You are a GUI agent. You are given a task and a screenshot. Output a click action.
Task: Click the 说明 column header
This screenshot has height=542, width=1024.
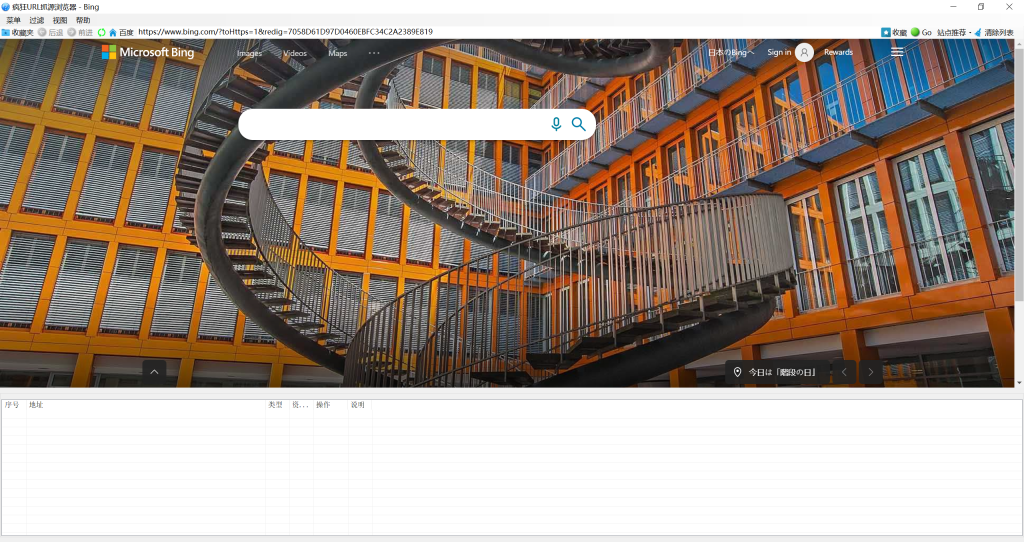point(360,405)
